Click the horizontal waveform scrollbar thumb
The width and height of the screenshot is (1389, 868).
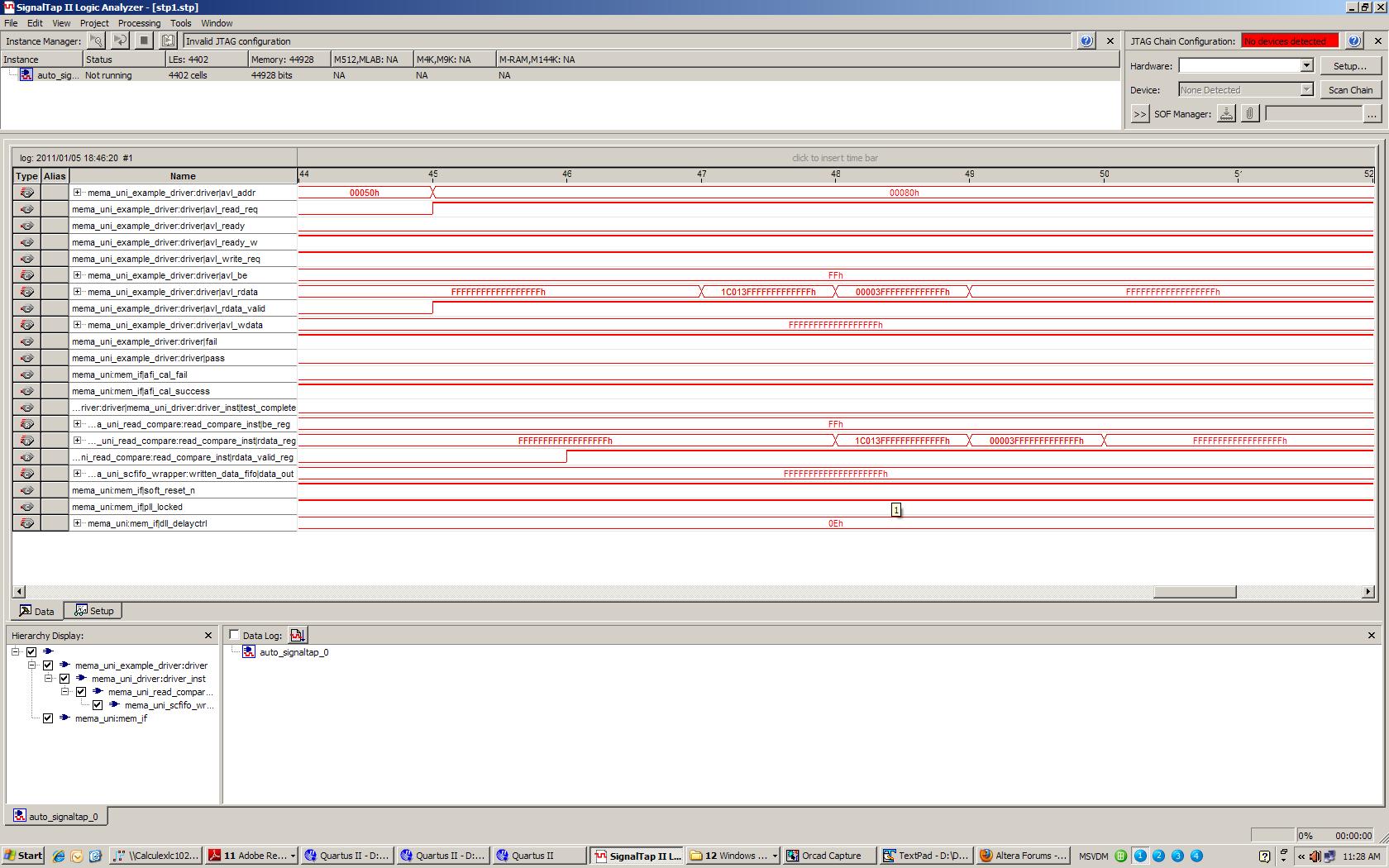(1194, 592)
